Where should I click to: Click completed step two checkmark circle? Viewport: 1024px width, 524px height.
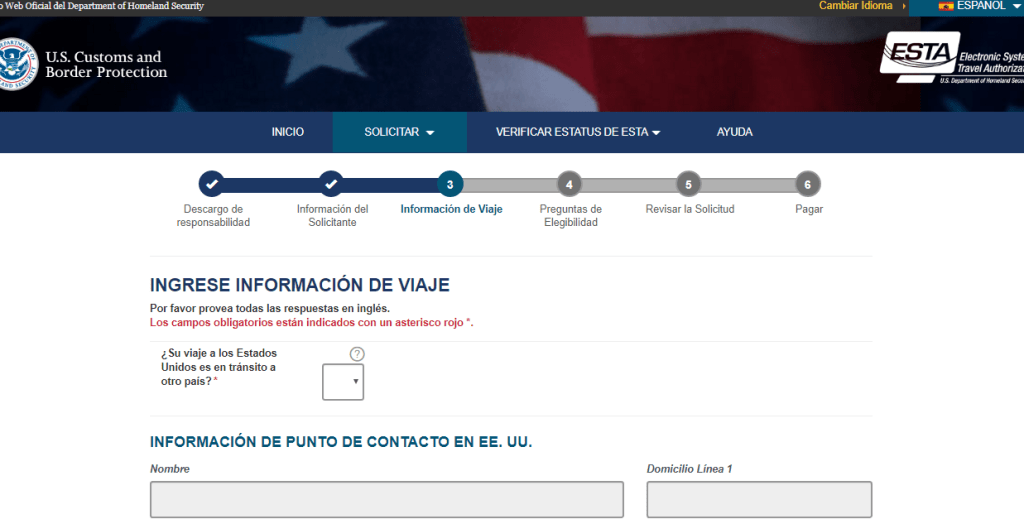332,184
